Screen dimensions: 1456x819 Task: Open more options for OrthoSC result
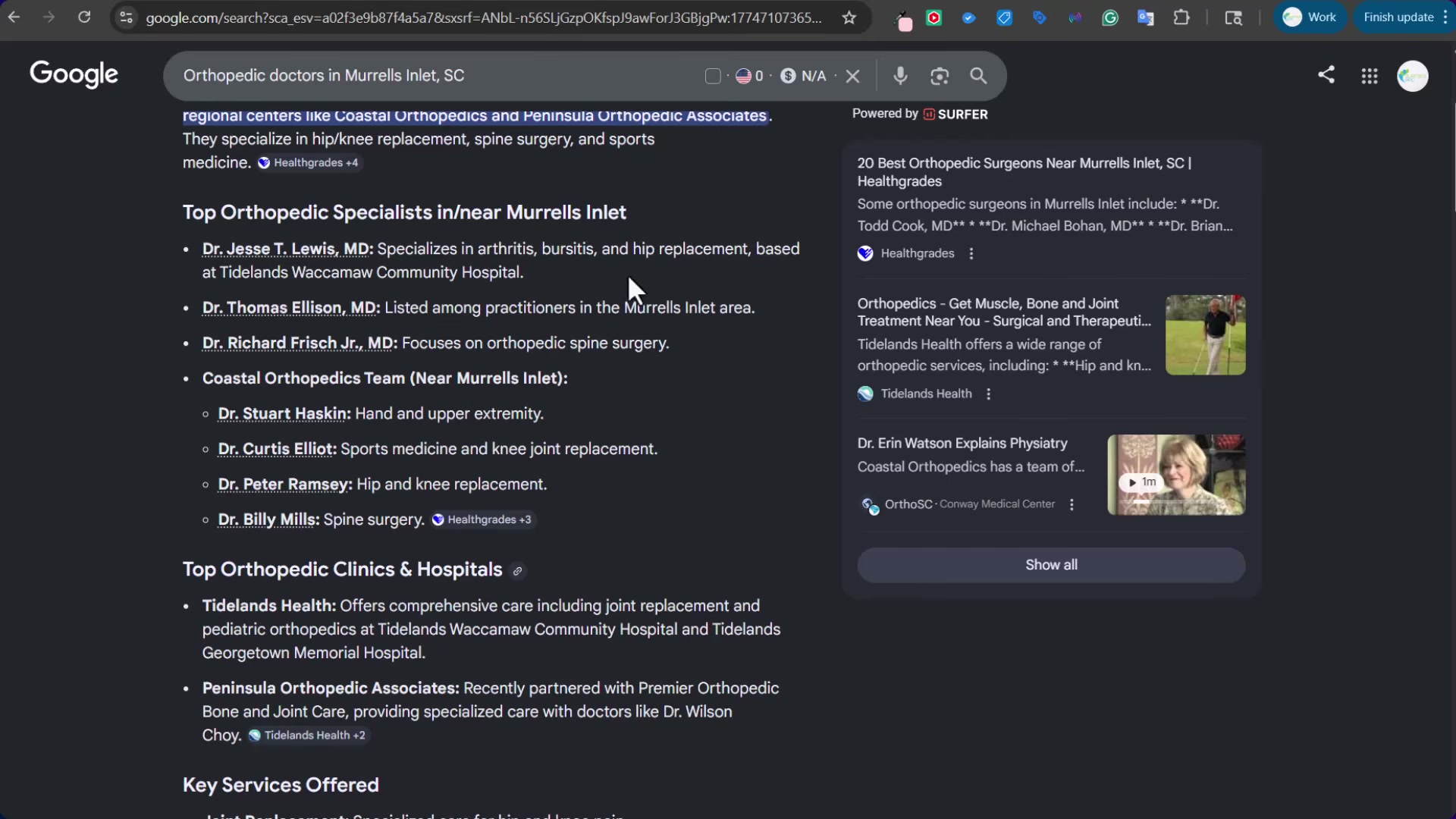click(x=1072, y=505)
